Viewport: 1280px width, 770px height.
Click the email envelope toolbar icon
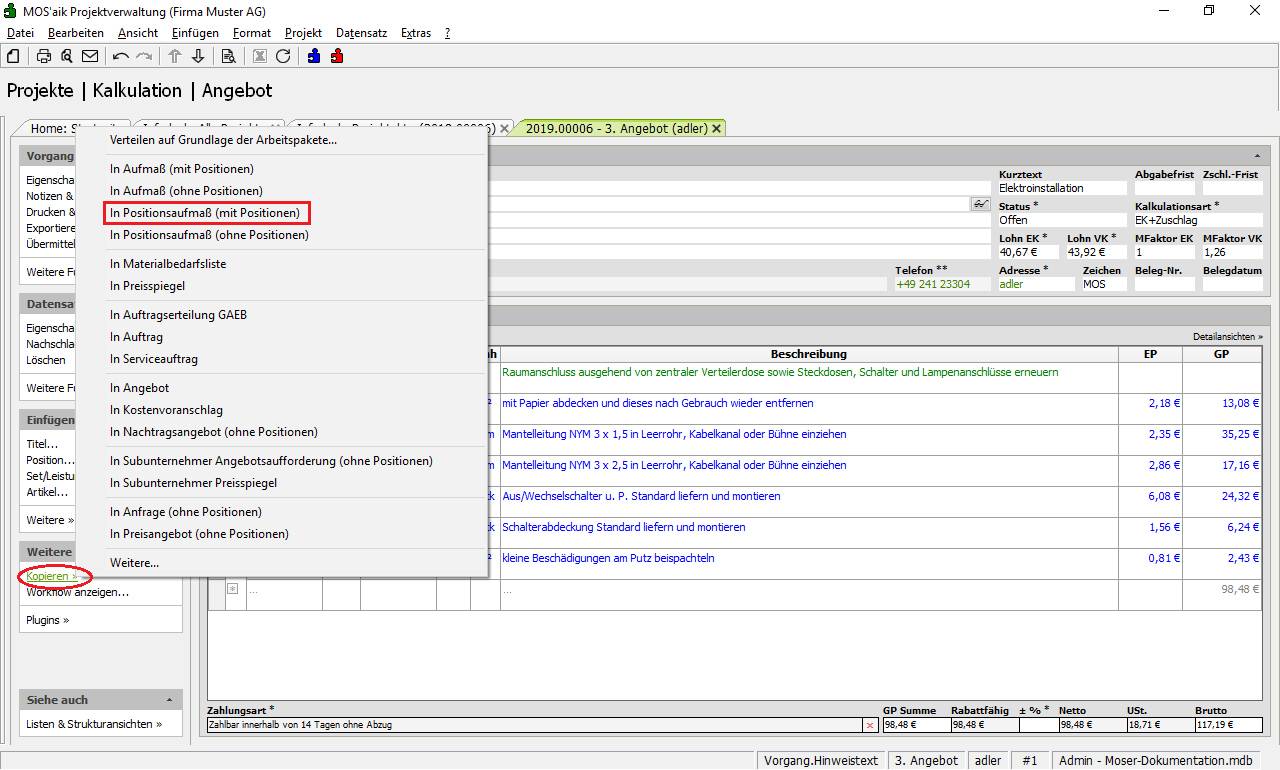tap(90, 56)
